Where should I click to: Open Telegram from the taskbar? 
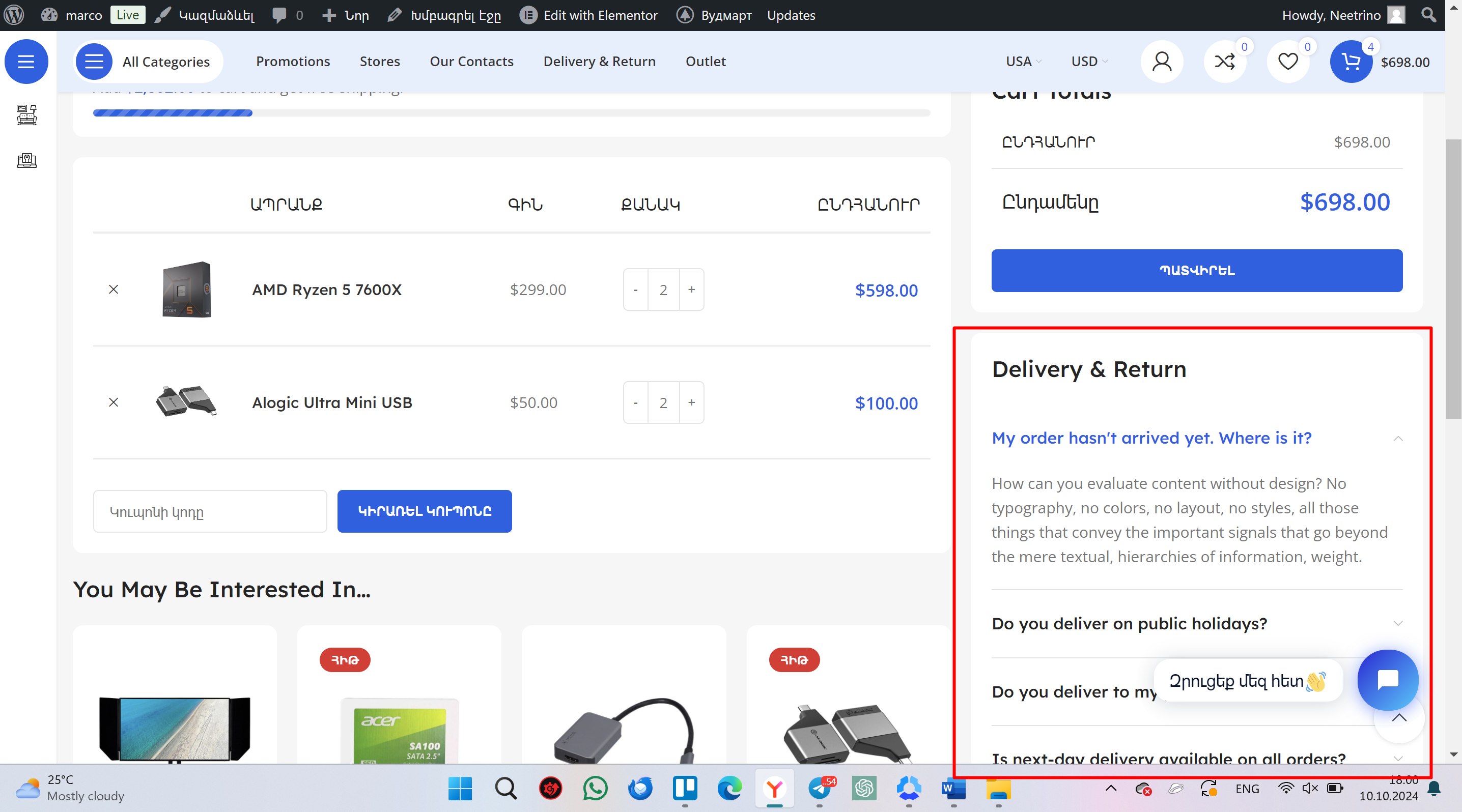coord(820,788)
